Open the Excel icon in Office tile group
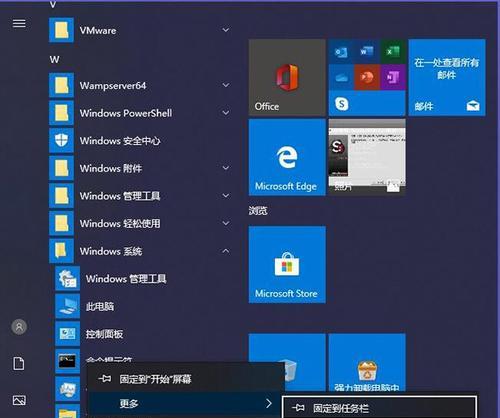The width and height of the screenshot is (500, 418). click(393, 52)
